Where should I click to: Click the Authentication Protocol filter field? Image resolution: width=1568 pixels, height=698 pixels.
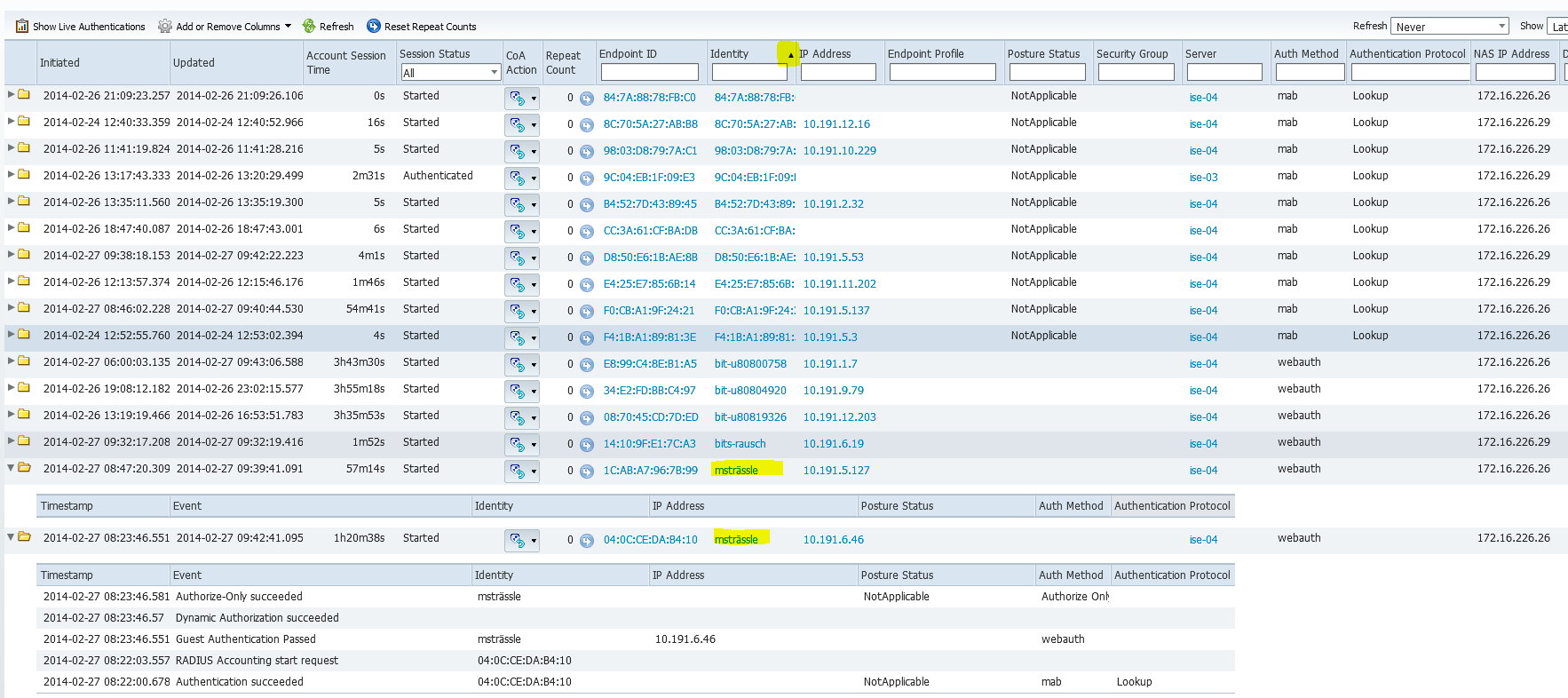pos(1410,72)
